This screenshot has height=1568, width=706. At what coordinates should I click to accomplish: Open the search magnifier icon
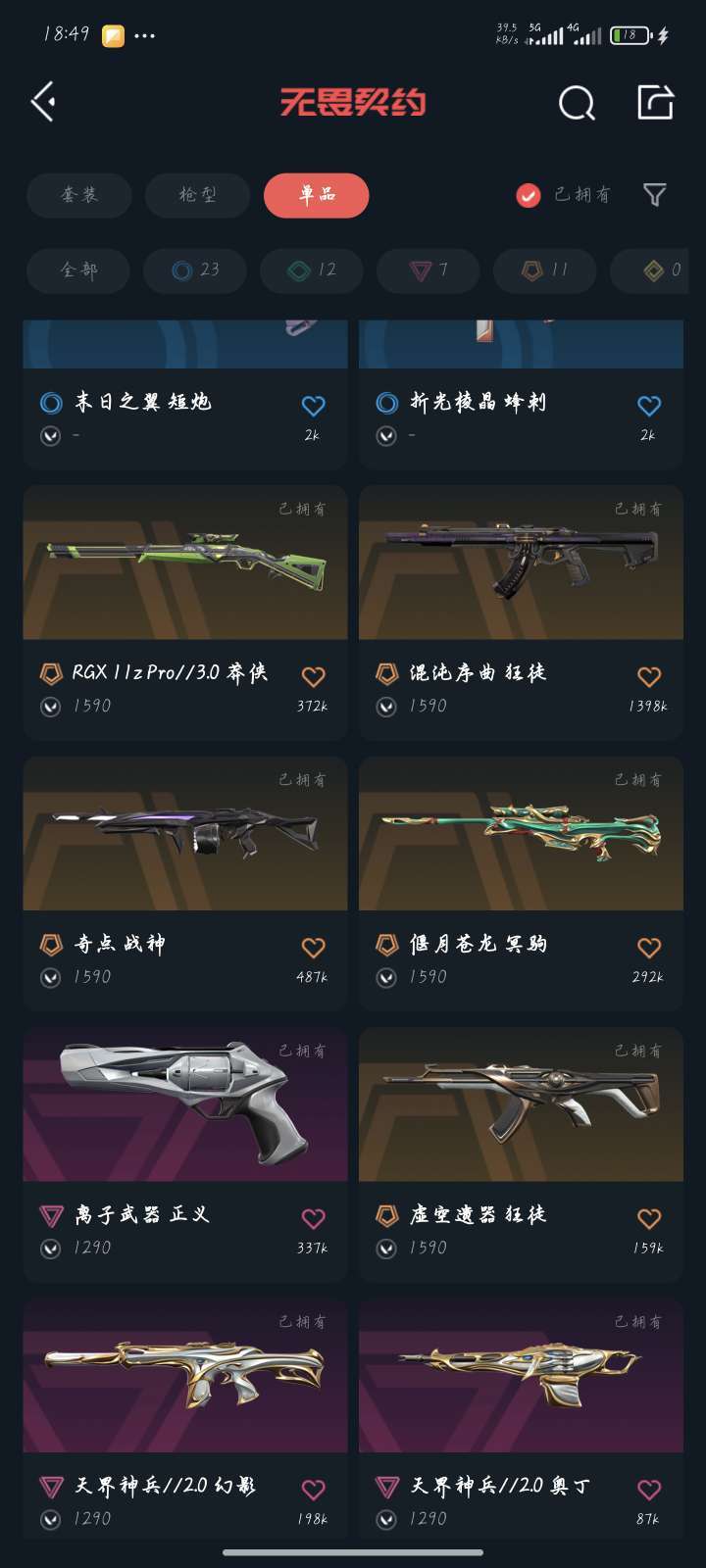click(x=577, y=102)
